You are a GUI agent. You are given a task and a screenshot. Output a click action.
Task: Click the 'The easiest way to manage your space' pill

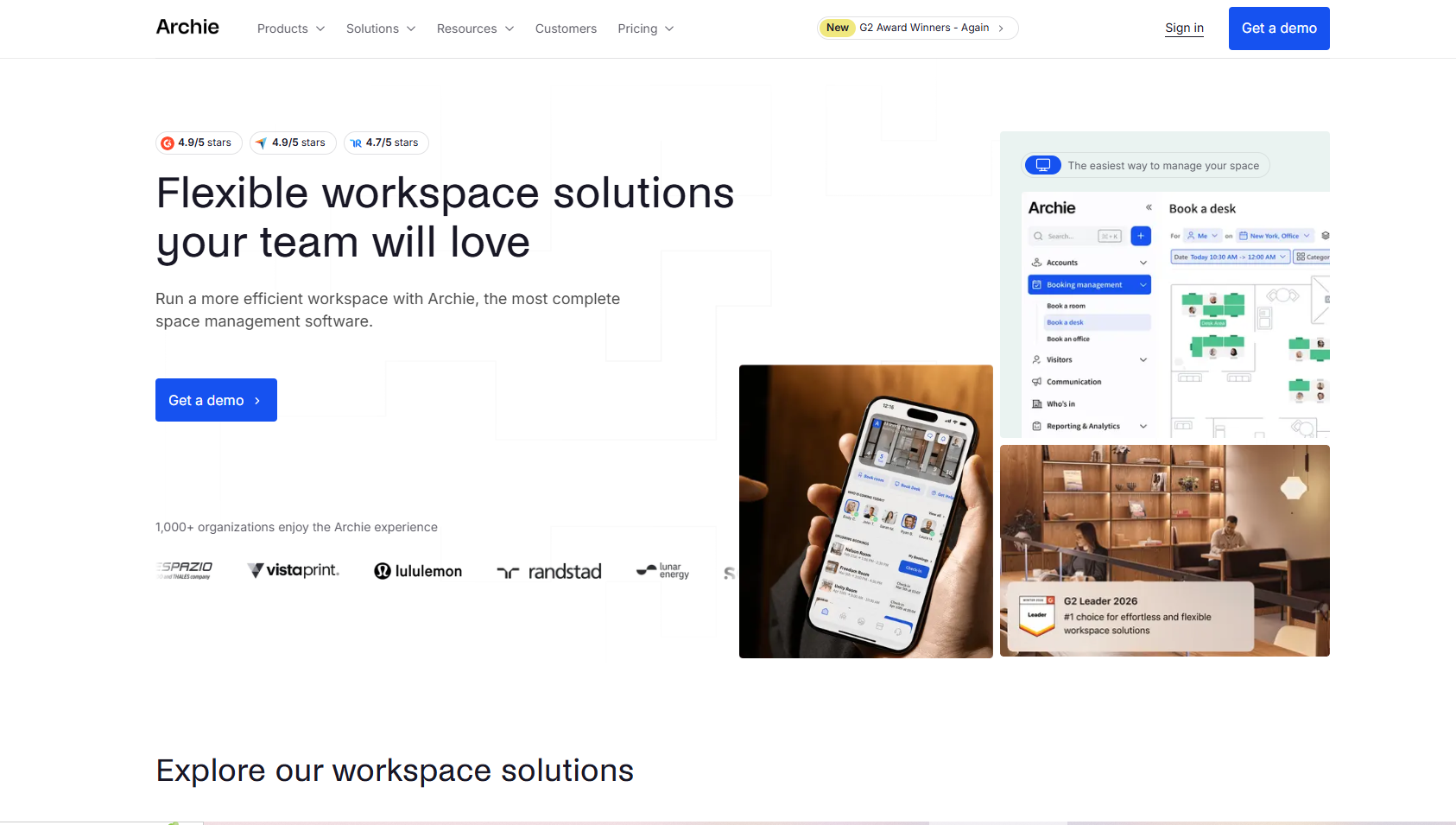coord(1146,165)
